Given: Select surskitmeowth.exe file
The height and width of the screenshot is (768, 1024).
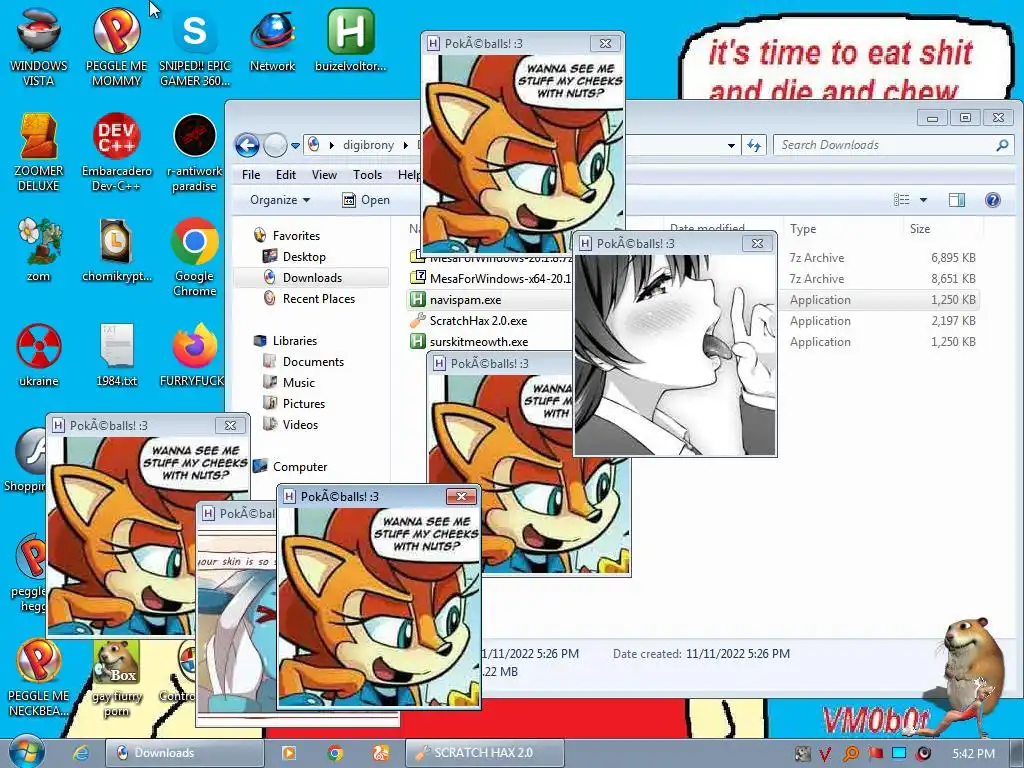Looking at the screenshot, I should coord(479,342).
